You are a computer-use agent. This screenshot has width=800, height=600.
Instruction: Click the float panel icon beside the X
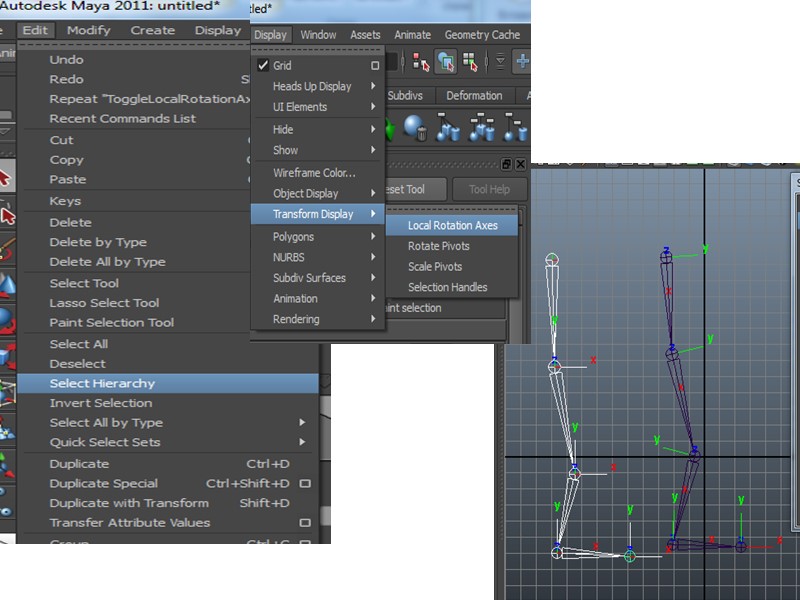pyautogui.click(x=506, y=164)
